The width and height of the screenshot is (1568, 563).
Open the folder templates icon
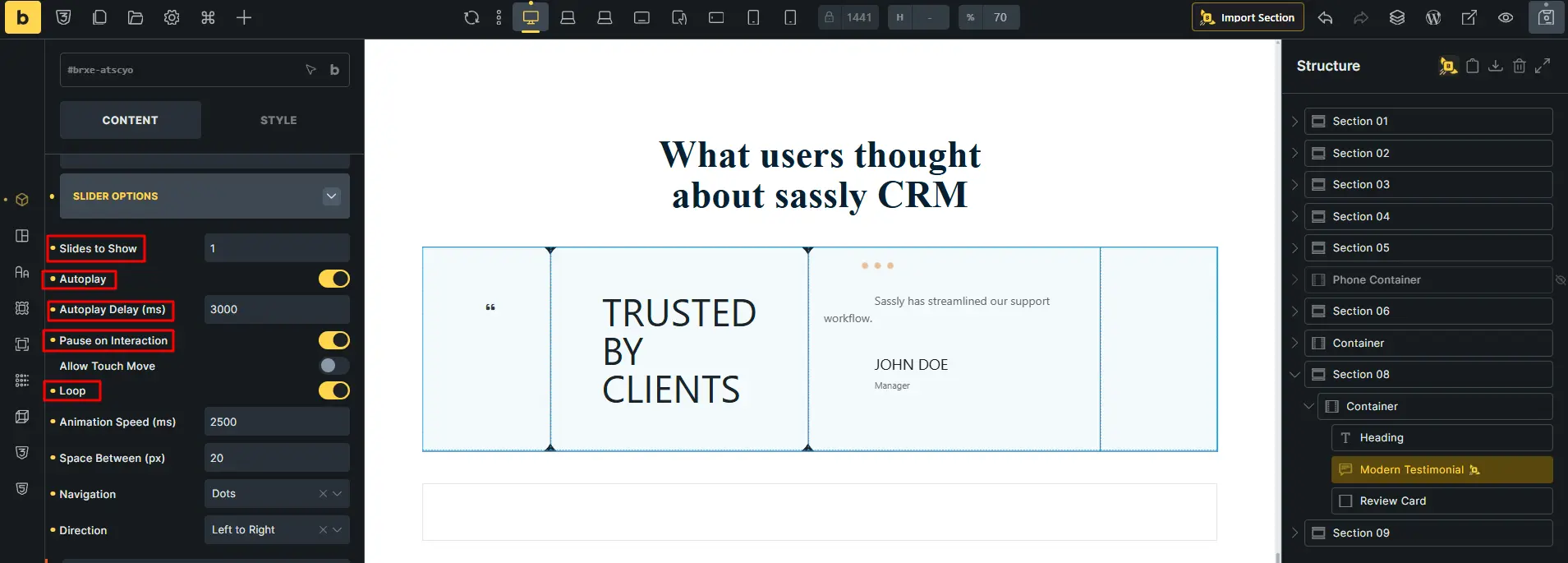pyautogui.click(x=136, y=17)
